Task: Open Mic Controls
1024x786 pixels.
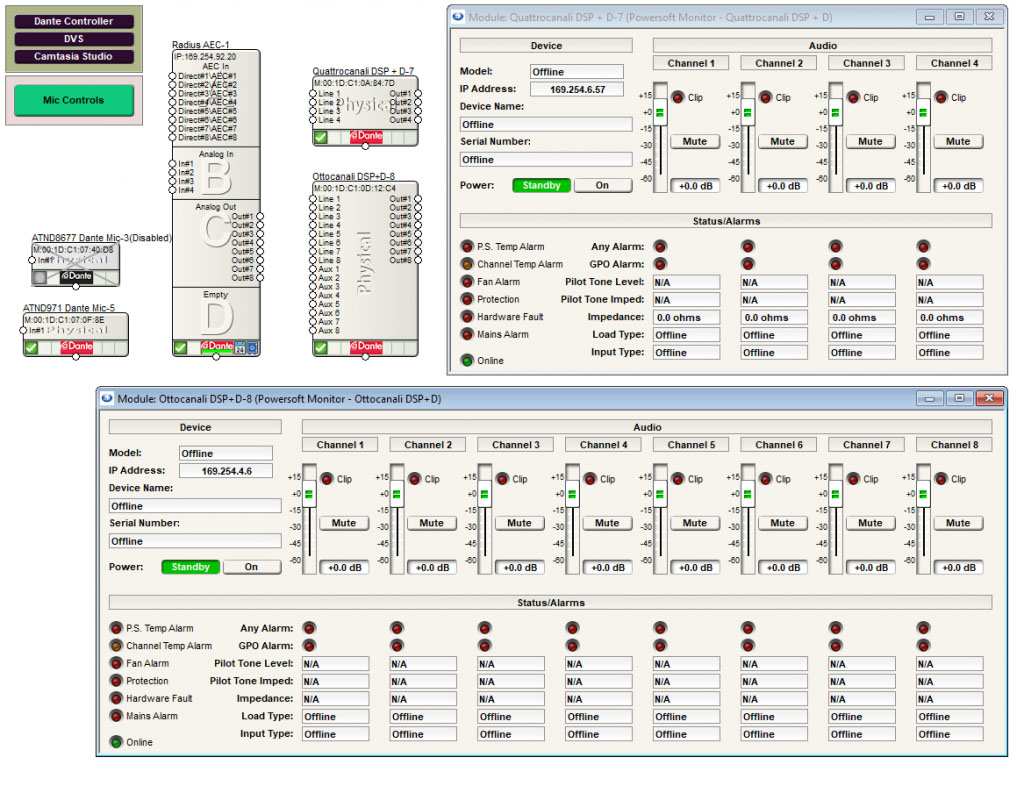Action: 74,100
